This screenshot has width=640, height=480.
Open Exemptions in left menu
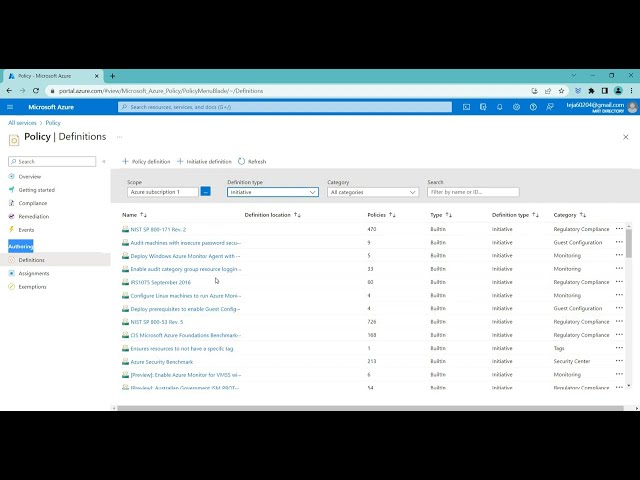click(32, 287)
